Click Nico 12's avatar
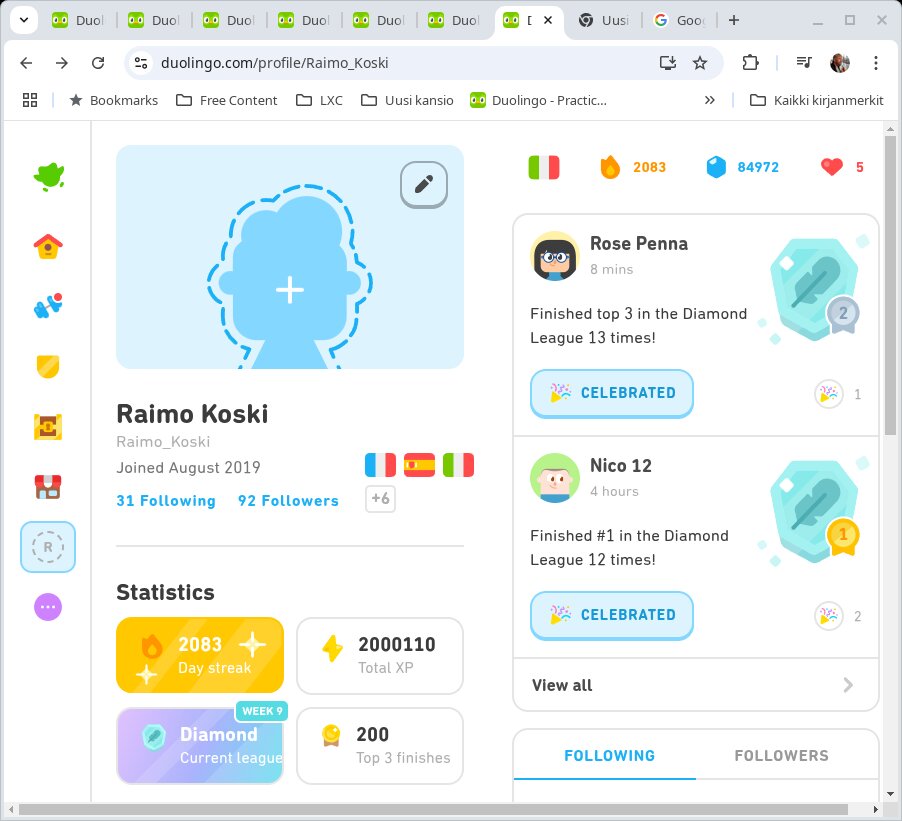The height and width of the screenshot is (821, 902). pyautogui.click(x=555, y=478)
